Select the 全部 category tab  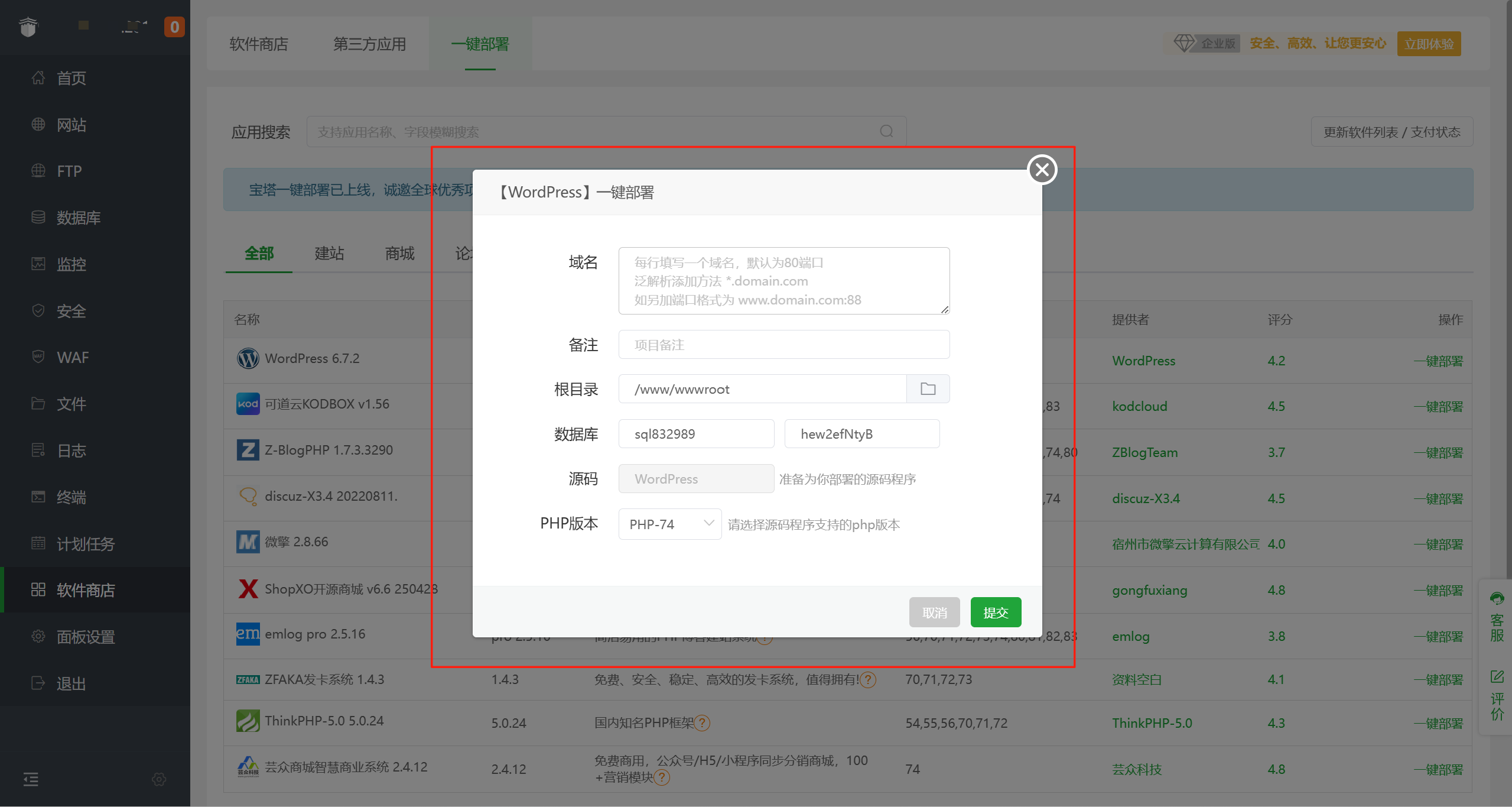(x=259, y=254)
